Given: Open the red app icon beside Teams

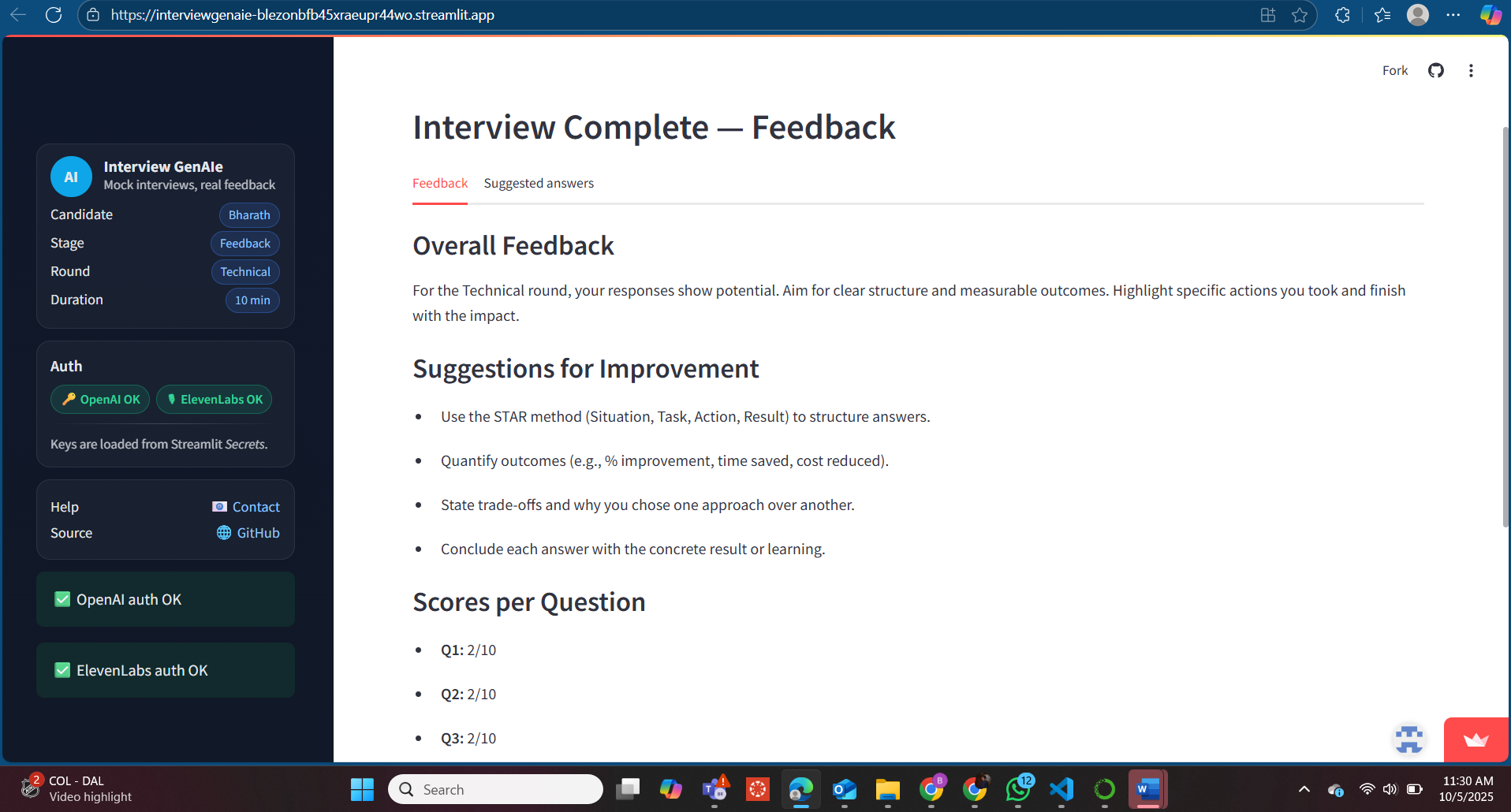Looking at the screenshot, I should [x=758, y=789].
